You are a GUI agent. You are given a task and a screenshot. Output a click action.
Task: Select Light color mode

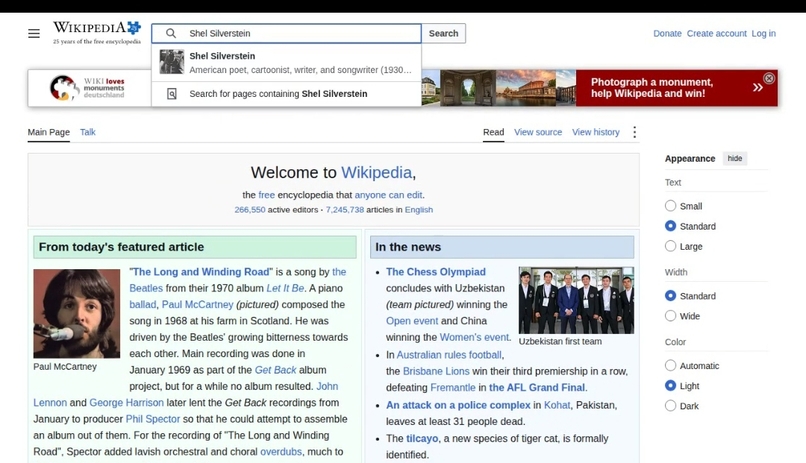click(670, 385)
